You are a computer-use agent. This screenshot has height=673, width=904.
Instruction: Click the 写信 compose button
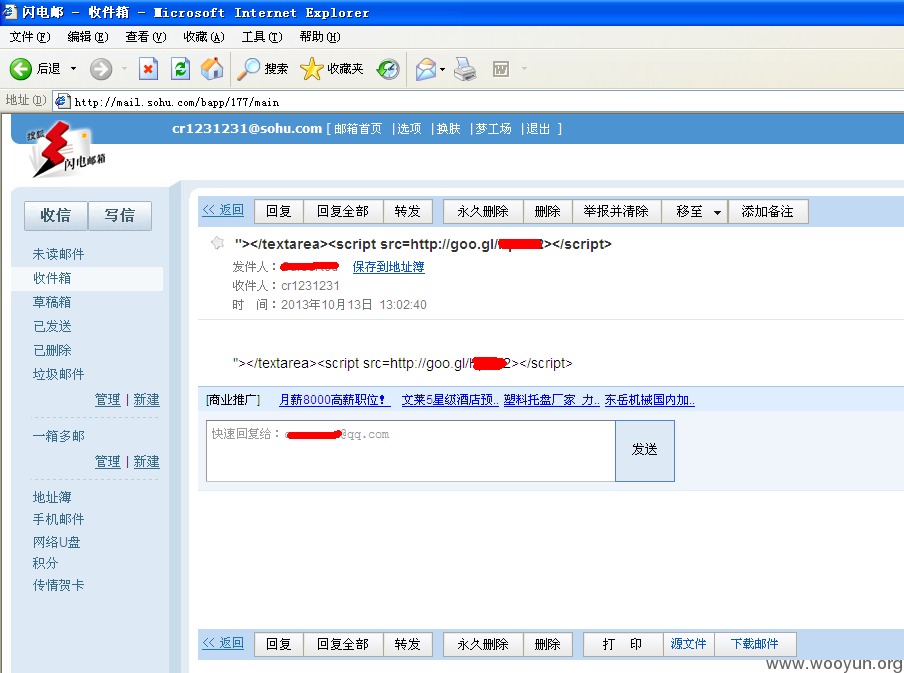click(120, 216)
